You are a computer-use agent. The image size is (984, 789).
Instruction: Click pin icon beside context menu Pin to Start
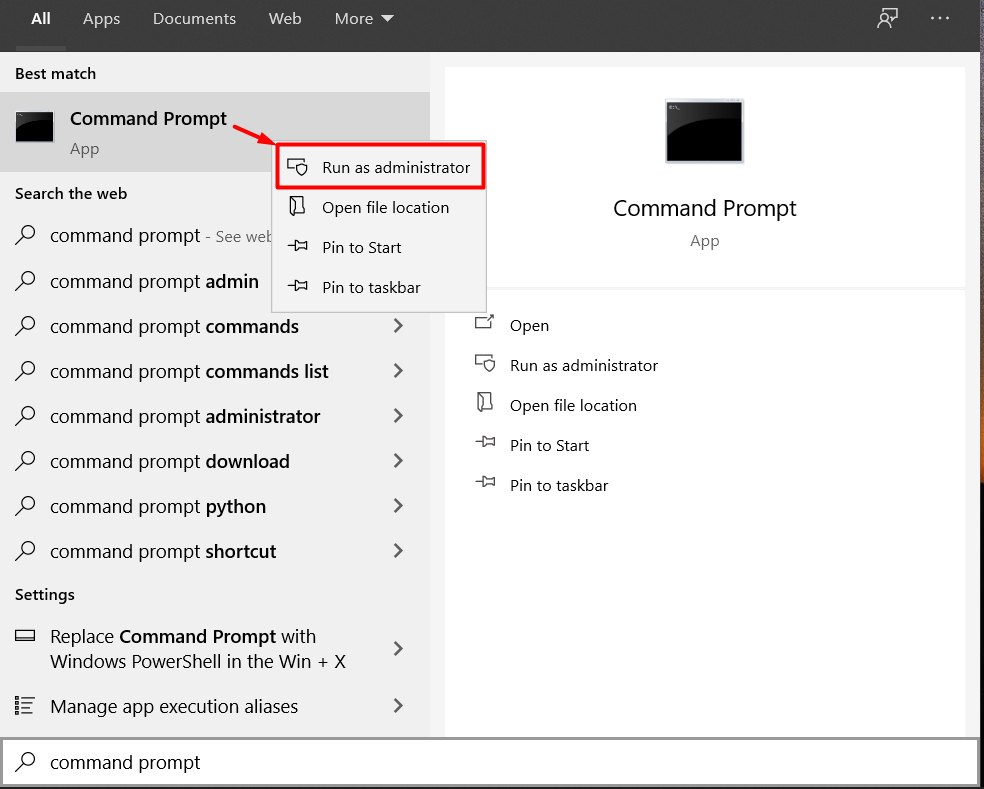[x=297, y=247]
